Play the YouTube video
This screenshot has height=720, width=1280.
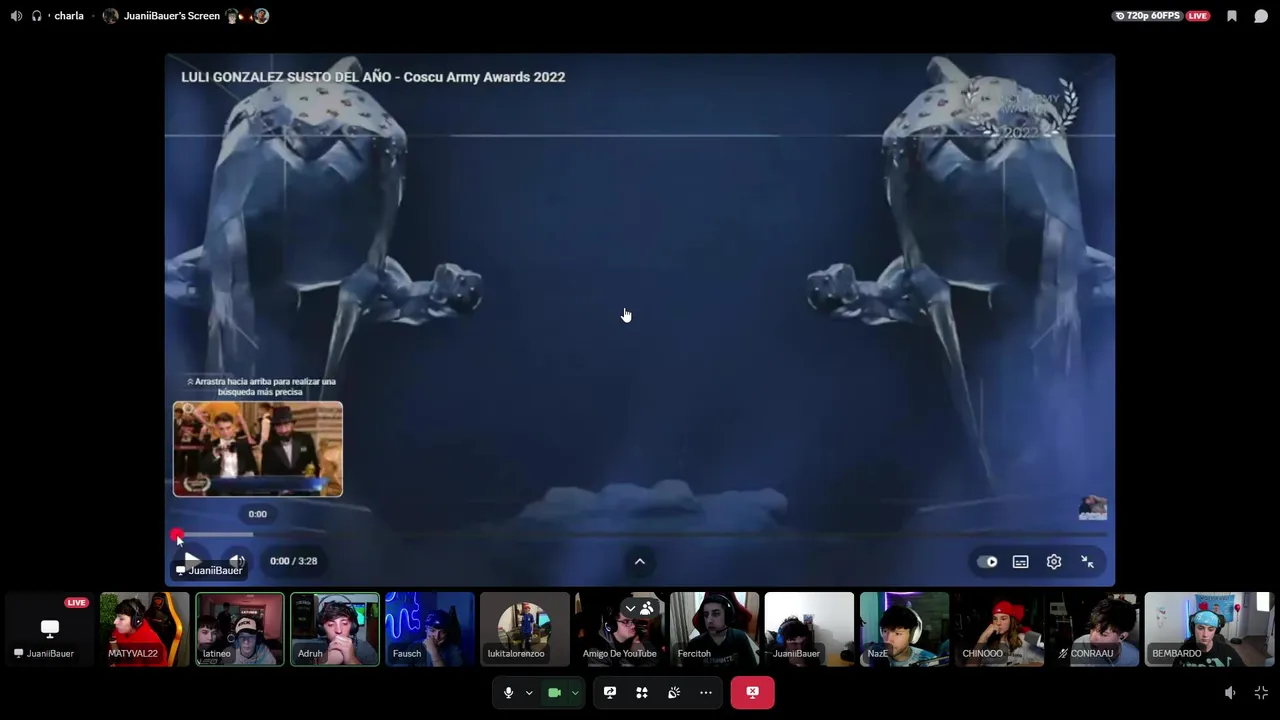[192, 560]
